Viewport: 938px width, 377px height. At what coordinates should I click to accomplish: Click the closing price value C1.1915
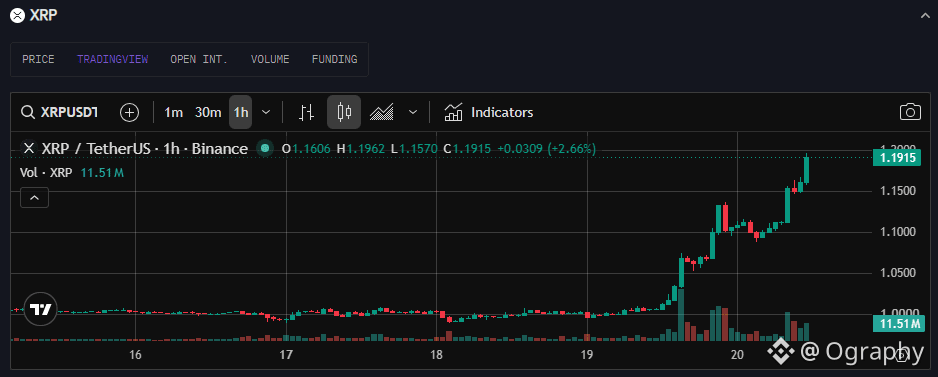(468, 148)
